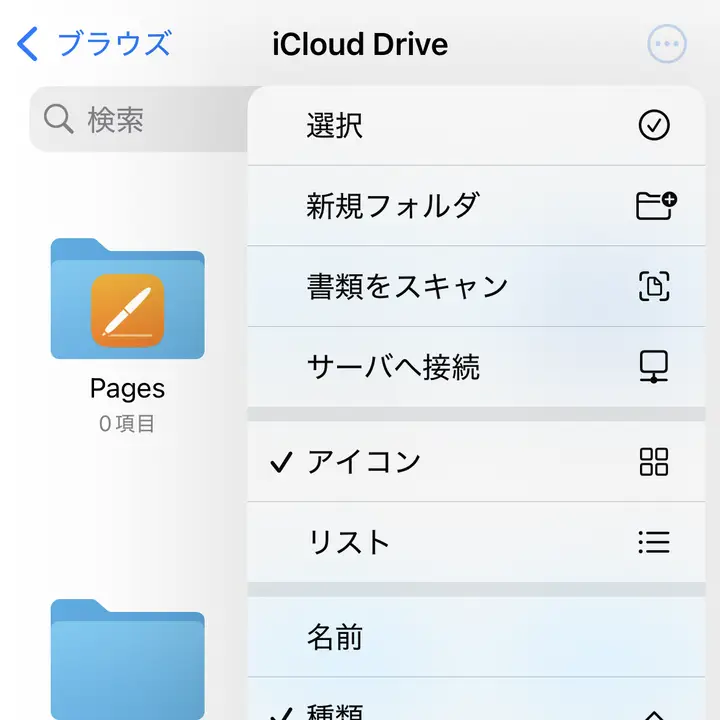Tap the bulleted list view icon
720x720 pixels.
[653, 542]
